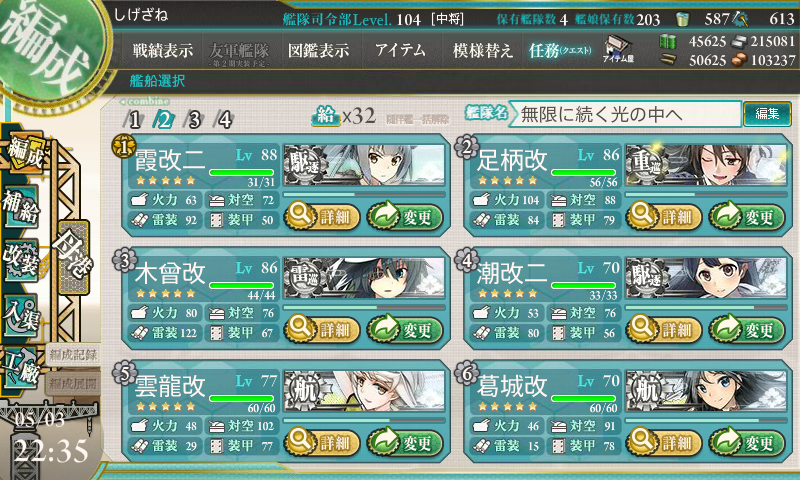Switch to fleet number 3

194,120
